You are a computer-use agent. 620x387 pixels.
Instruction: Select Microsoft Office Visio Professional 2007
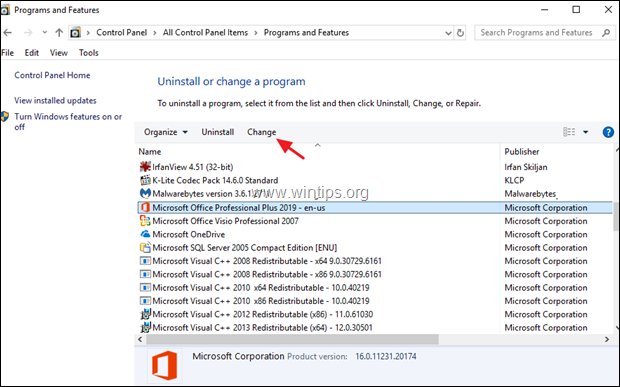coord(225,221)
